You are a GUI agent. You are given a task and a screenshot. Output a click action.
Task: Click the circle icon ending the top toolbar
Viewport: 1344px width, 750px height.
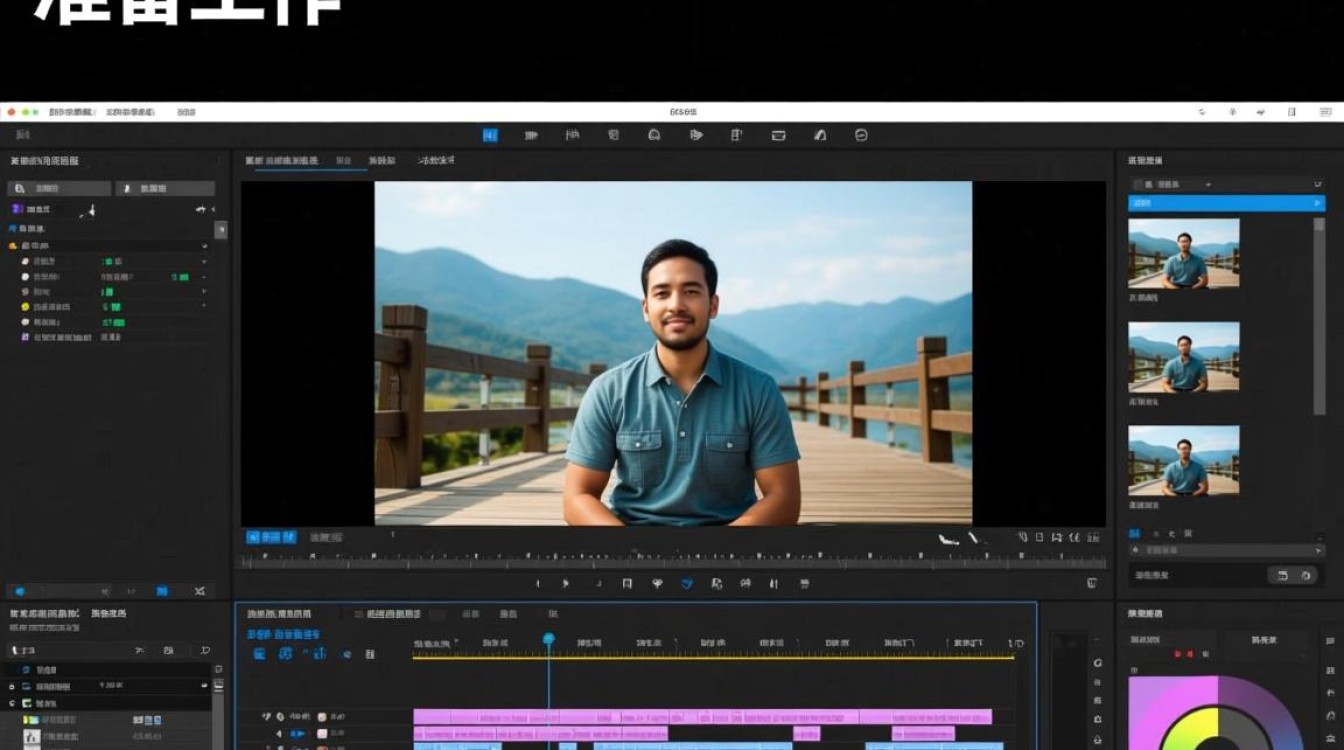tap(861, 135)
